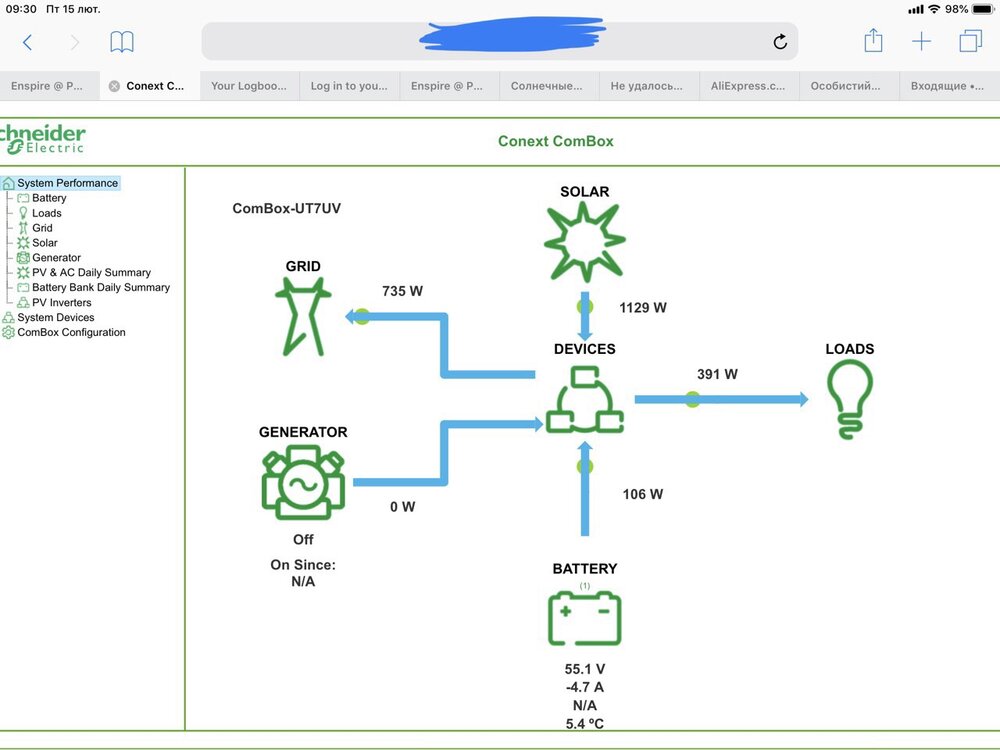The height and width of the screenshot is (750, 1000).
Task: Click the Grid tower icon in sidebar
Action: coord(23,228)
